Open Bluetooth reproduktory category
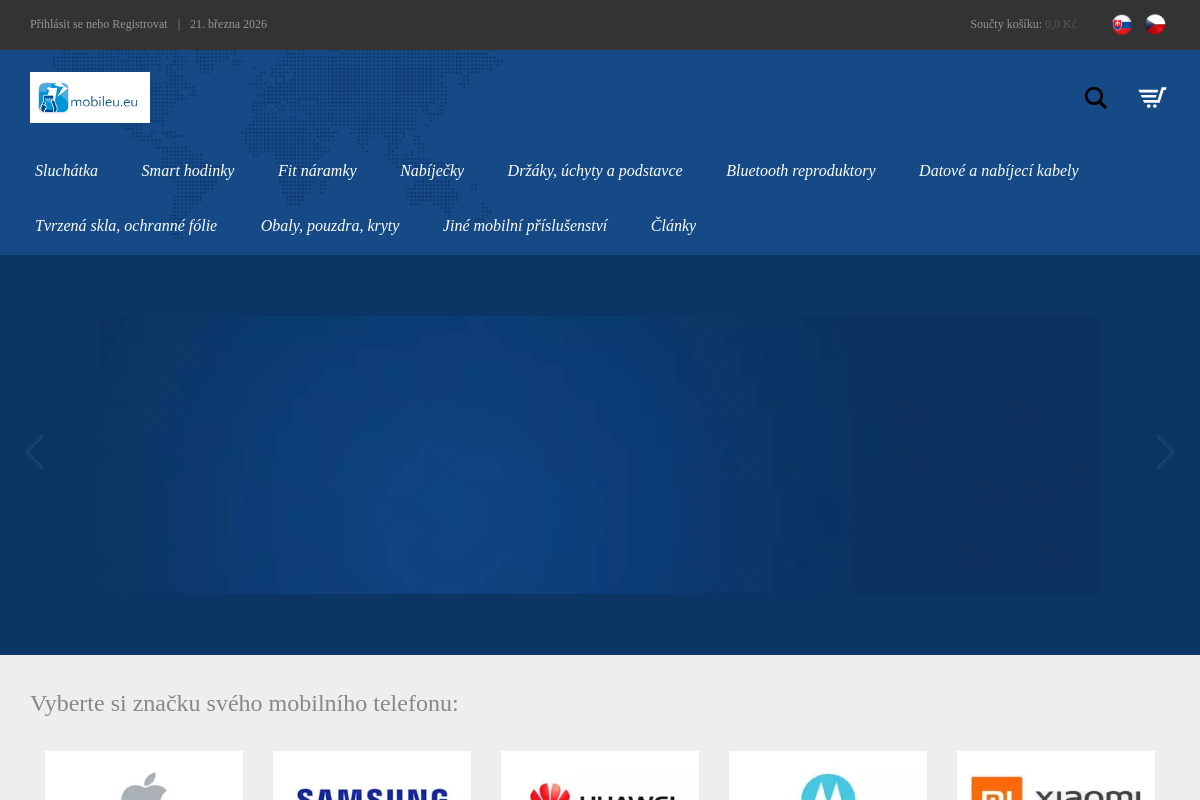Viewport: 1200px width, 800px height. pyautogui.click(x=800, y=171)
